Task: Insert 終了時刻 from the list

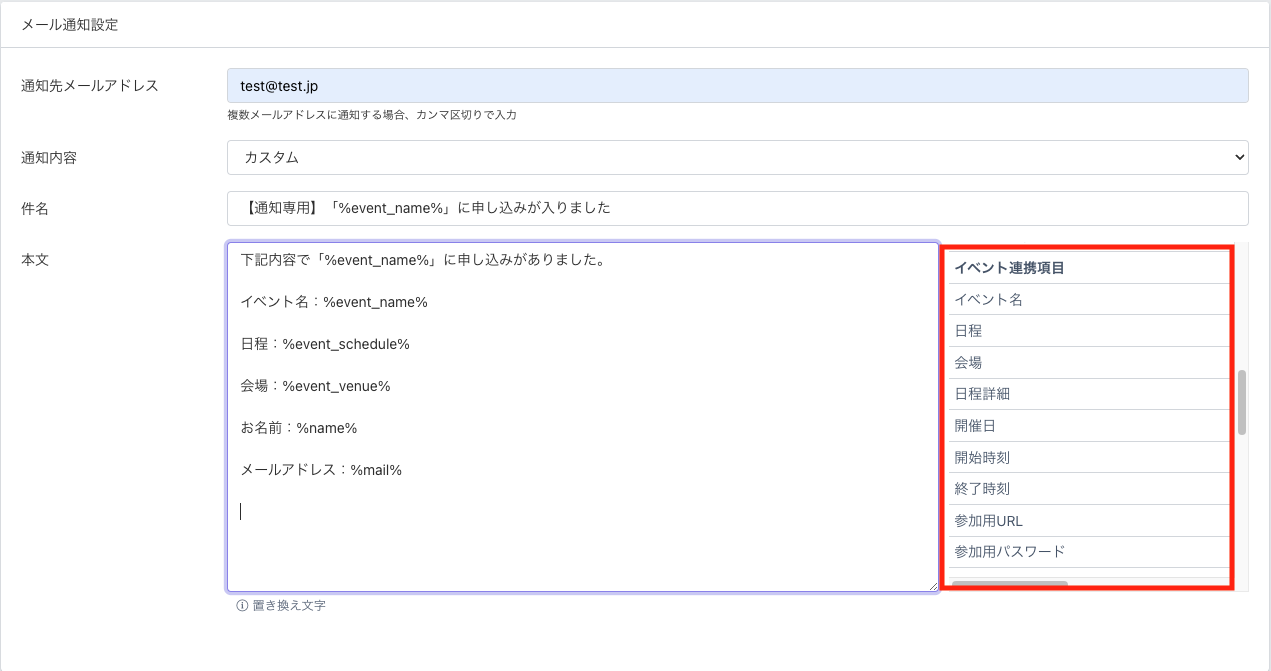Action: pyautogui.click(x=981, y=489)
